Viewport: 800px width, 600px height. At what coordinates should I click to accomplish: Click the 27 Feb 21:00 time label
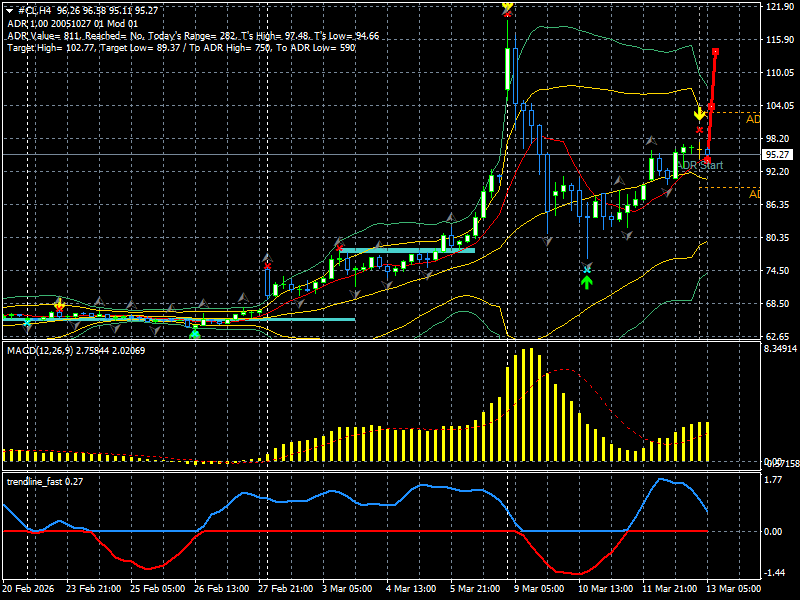point(286,588)
